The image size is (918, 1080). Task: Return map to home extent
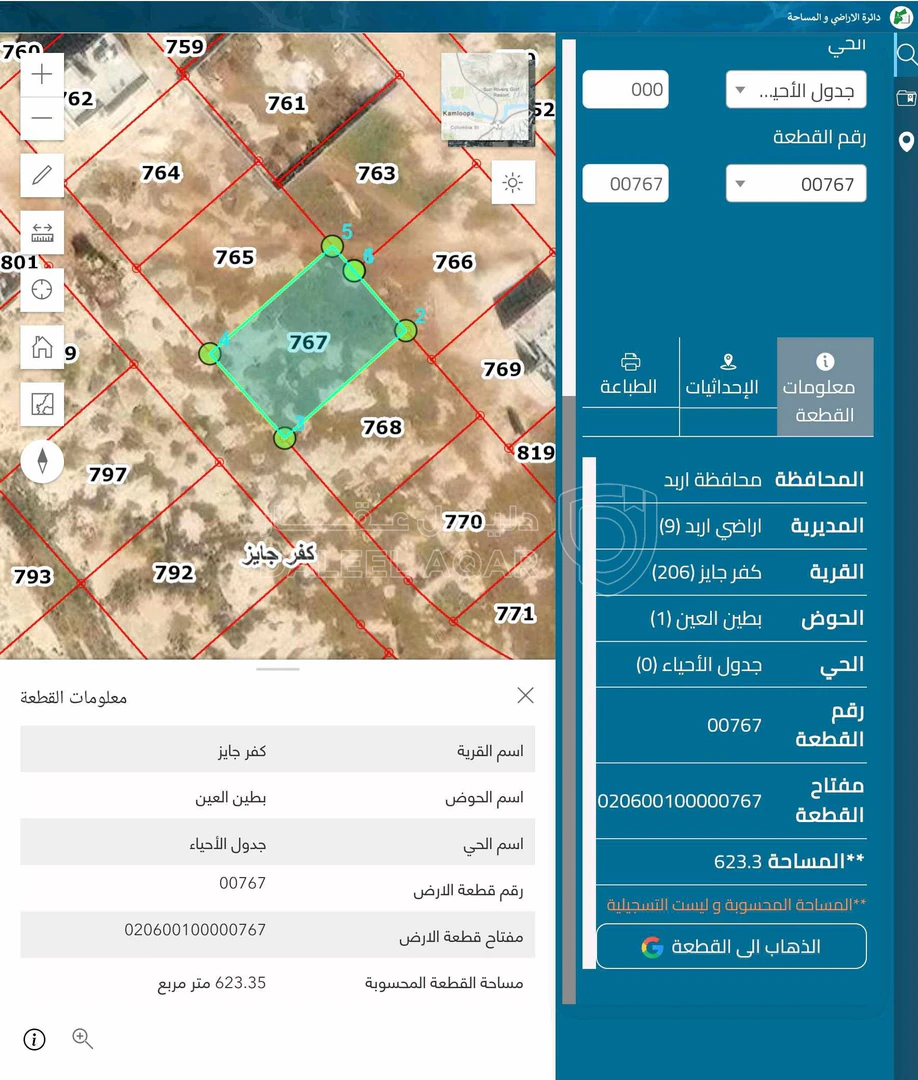42,346
